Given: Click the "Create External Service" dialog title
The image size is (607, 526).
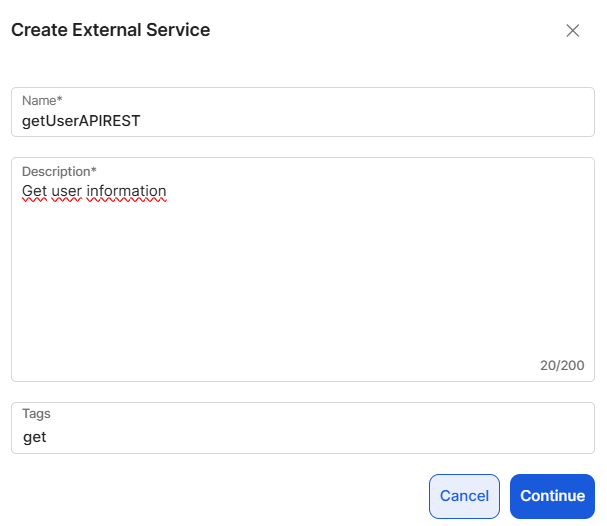Looking at the screenshot, I should tap(110, 30).
